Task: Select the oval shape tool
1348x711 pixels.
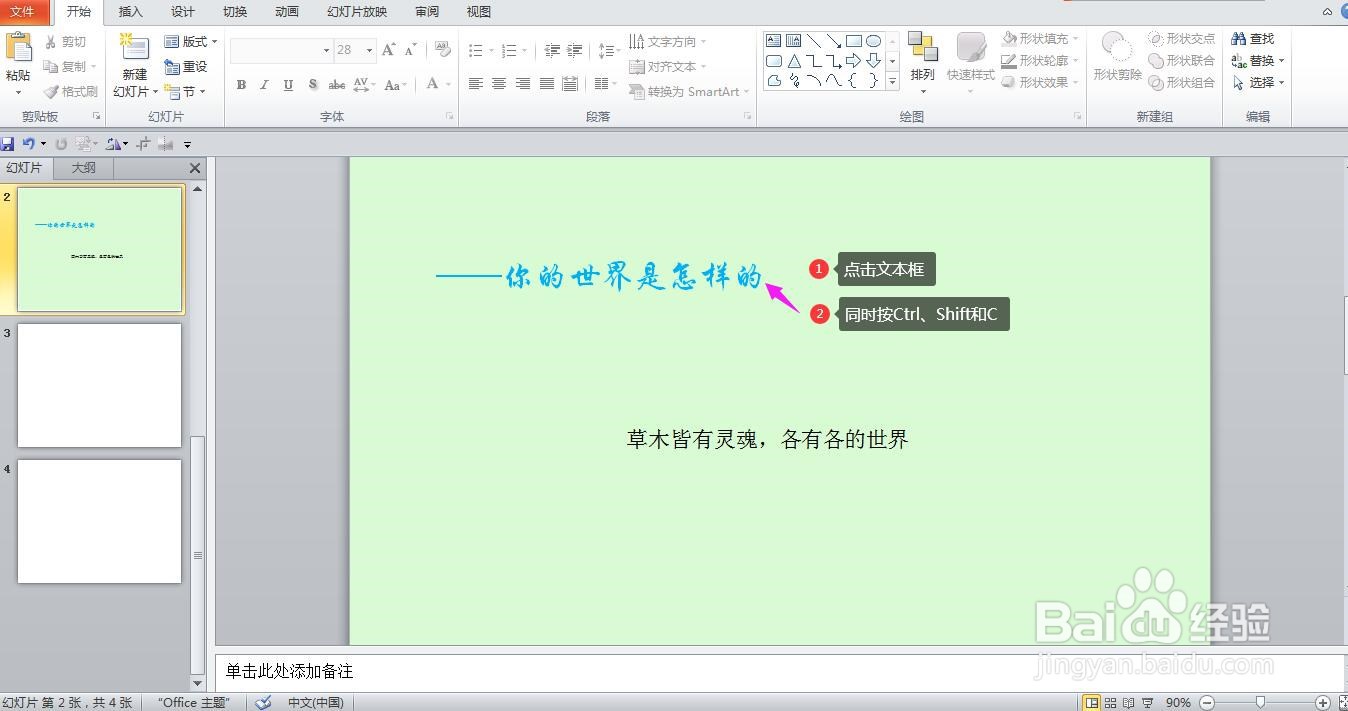Action: [875, 40]
